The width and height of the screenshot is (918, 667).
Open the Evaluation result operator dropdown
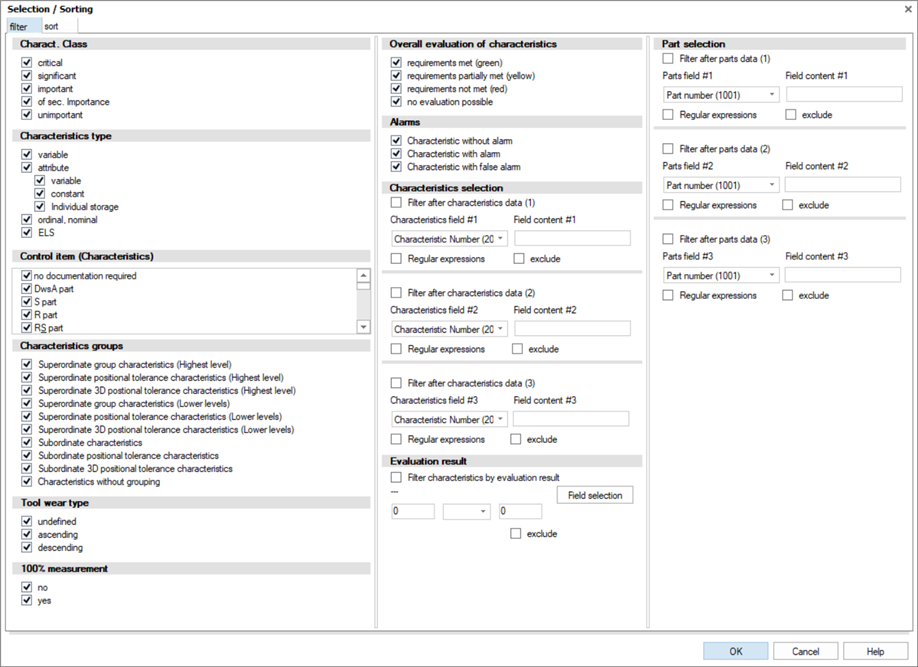coord(467,511)
